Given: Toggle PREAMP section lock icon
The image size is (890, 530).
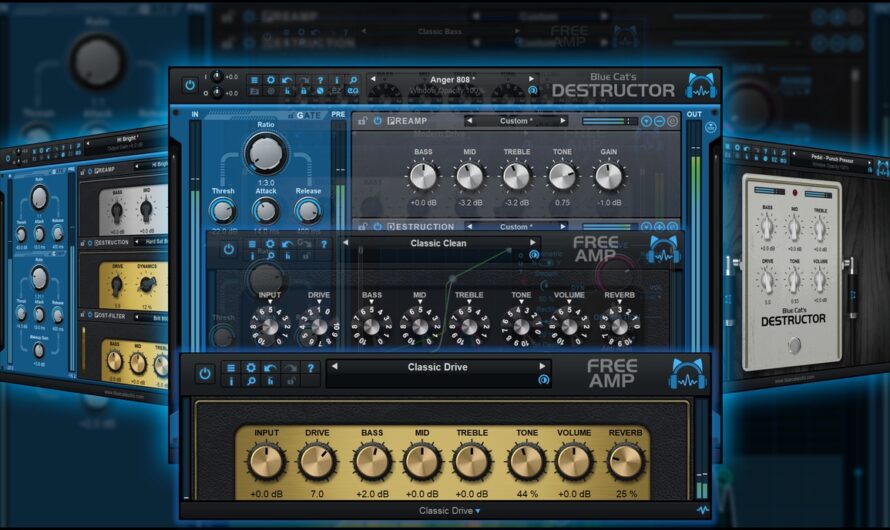Looking at the screenshot, I should point(362,121).
